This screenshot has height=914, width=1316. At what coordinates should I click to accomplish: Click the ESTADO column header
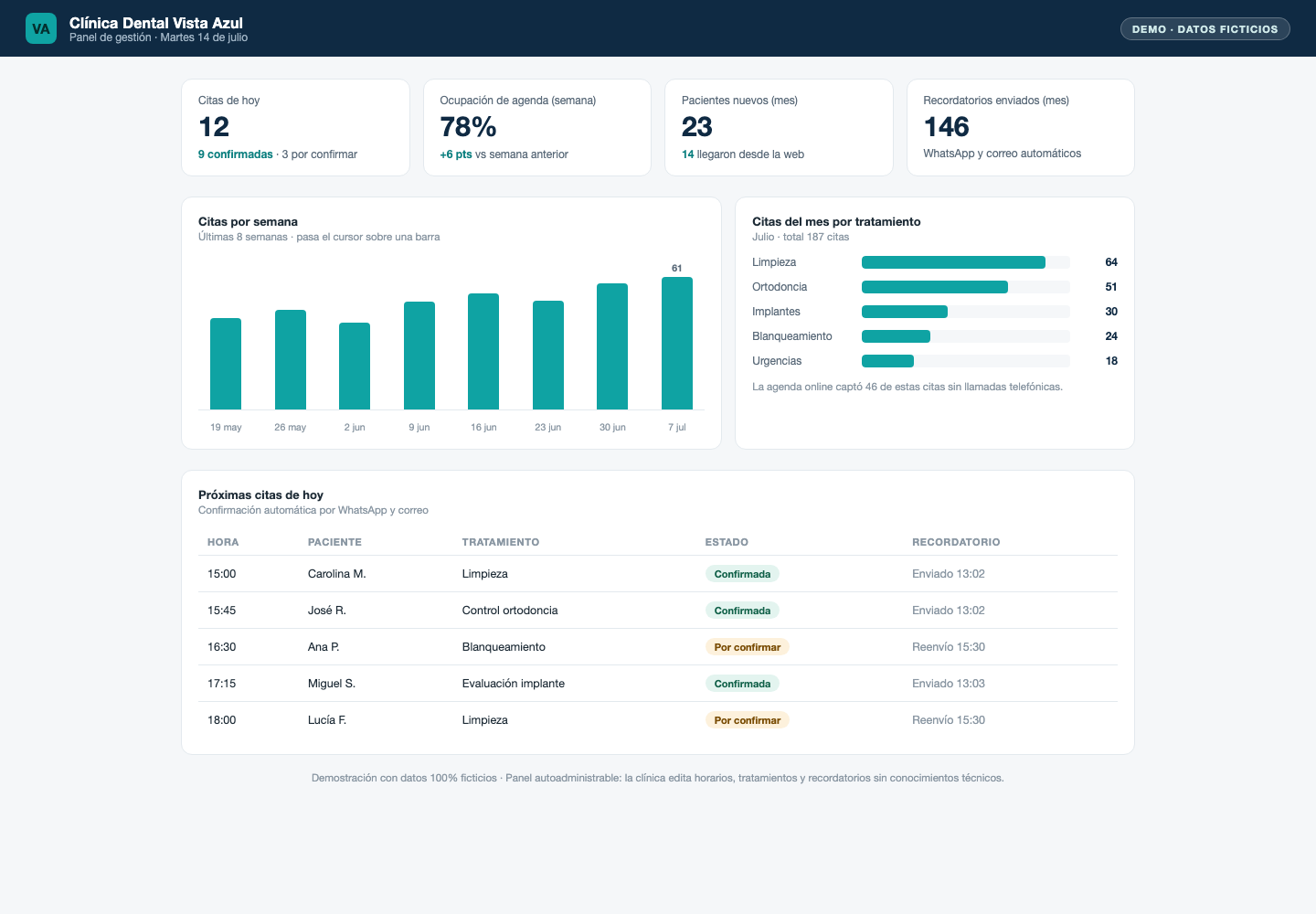(727, 542)
